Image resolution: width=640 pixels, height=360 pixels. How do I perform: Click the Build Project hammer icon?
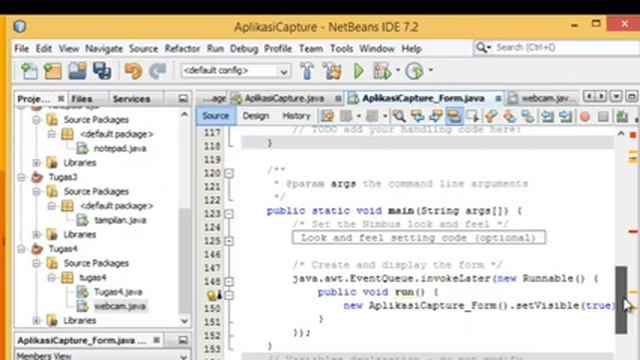307,71
